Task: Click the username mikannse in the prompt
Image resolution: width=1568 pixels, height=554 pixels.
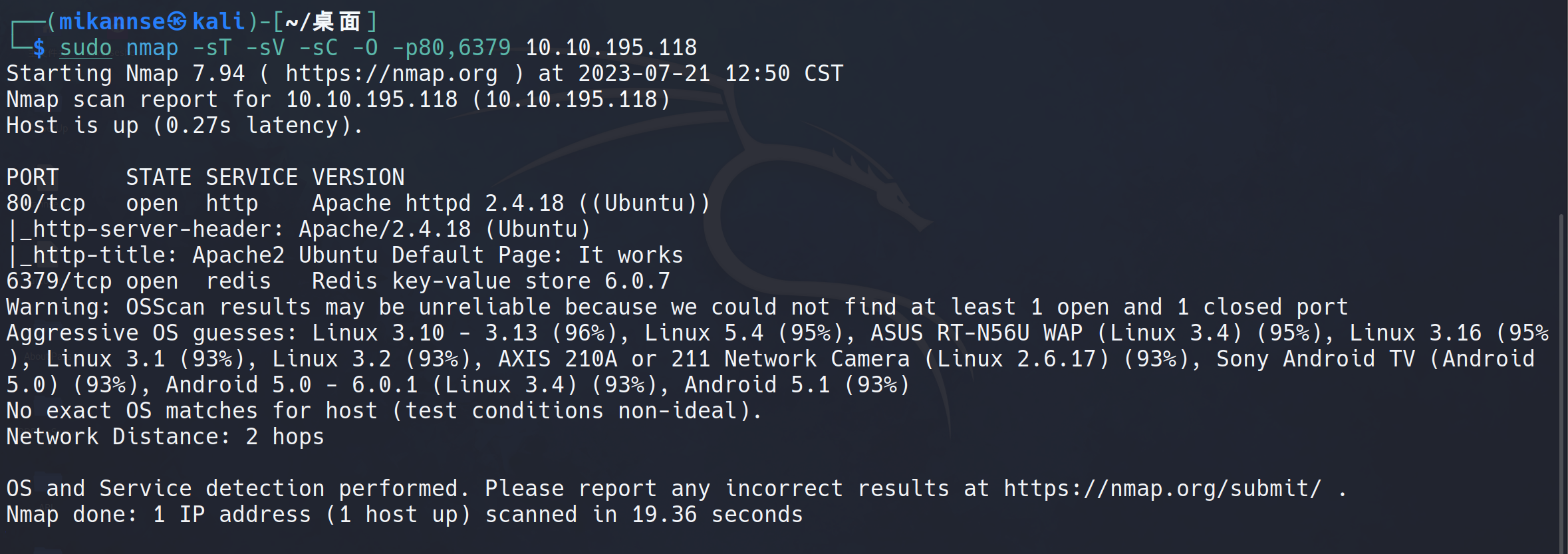Action: (112, 22)
